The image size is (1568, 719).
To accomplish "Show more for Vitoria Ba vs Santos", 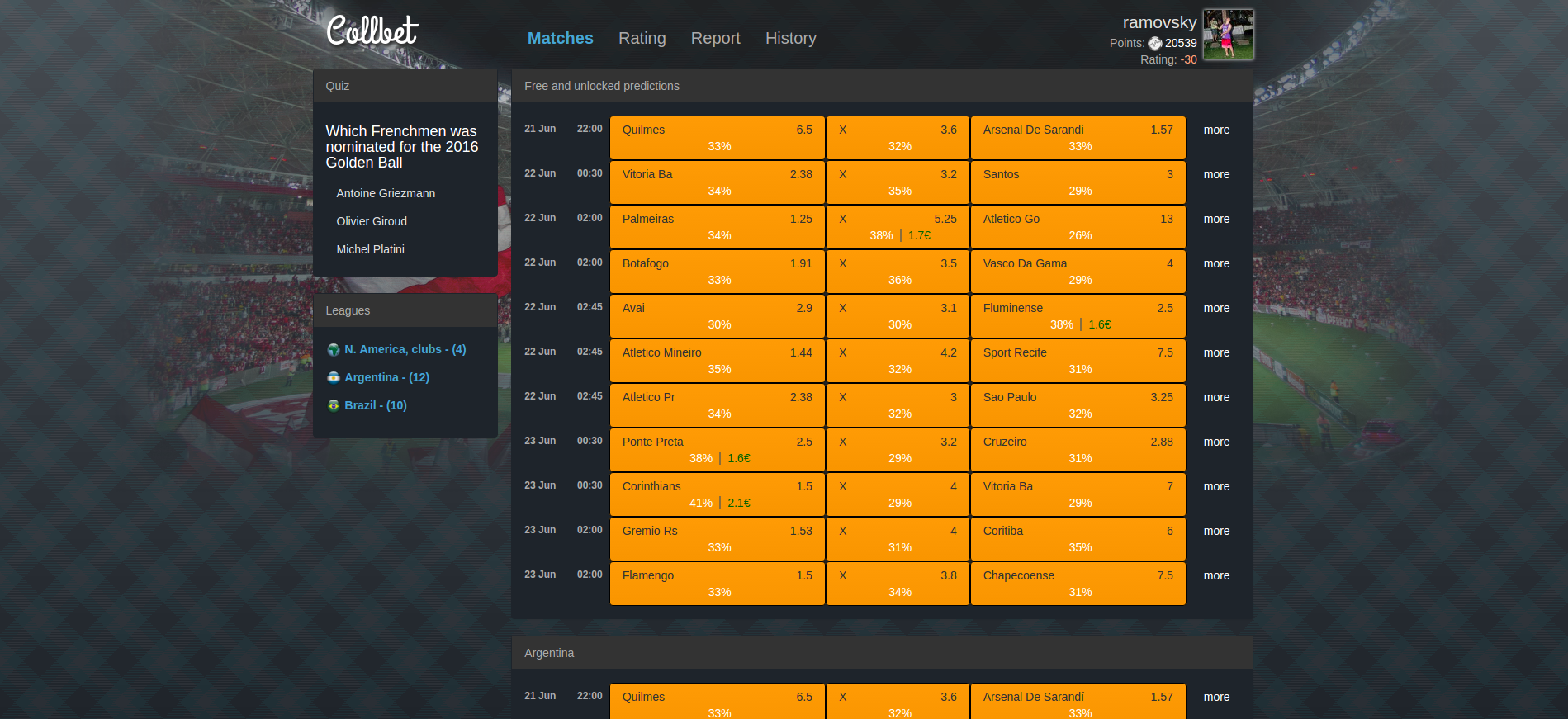I will click(x=1216, y=175).
